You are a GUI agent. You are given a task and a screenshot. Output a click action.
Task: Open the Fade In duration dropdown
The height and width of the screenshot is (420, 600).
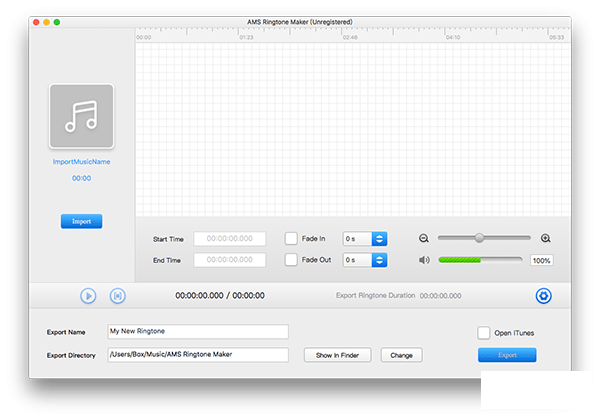click(365, 239)
